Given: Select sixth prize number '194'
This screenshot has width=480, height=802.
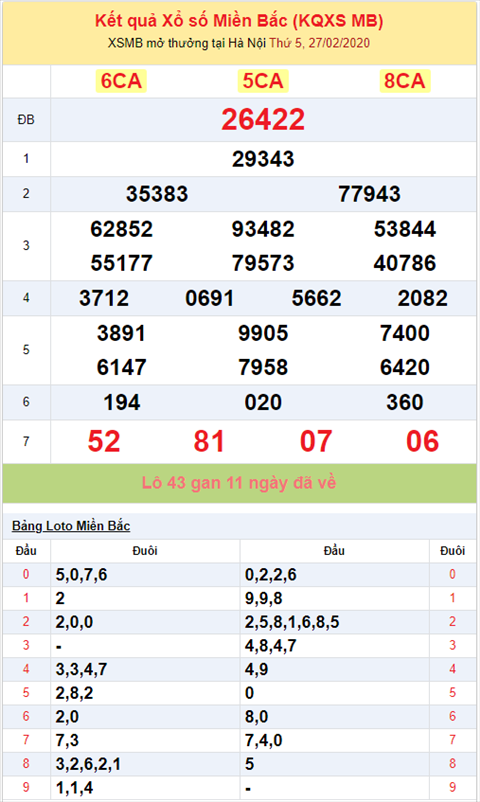Looking at the screenshot, I should point(122,403).
